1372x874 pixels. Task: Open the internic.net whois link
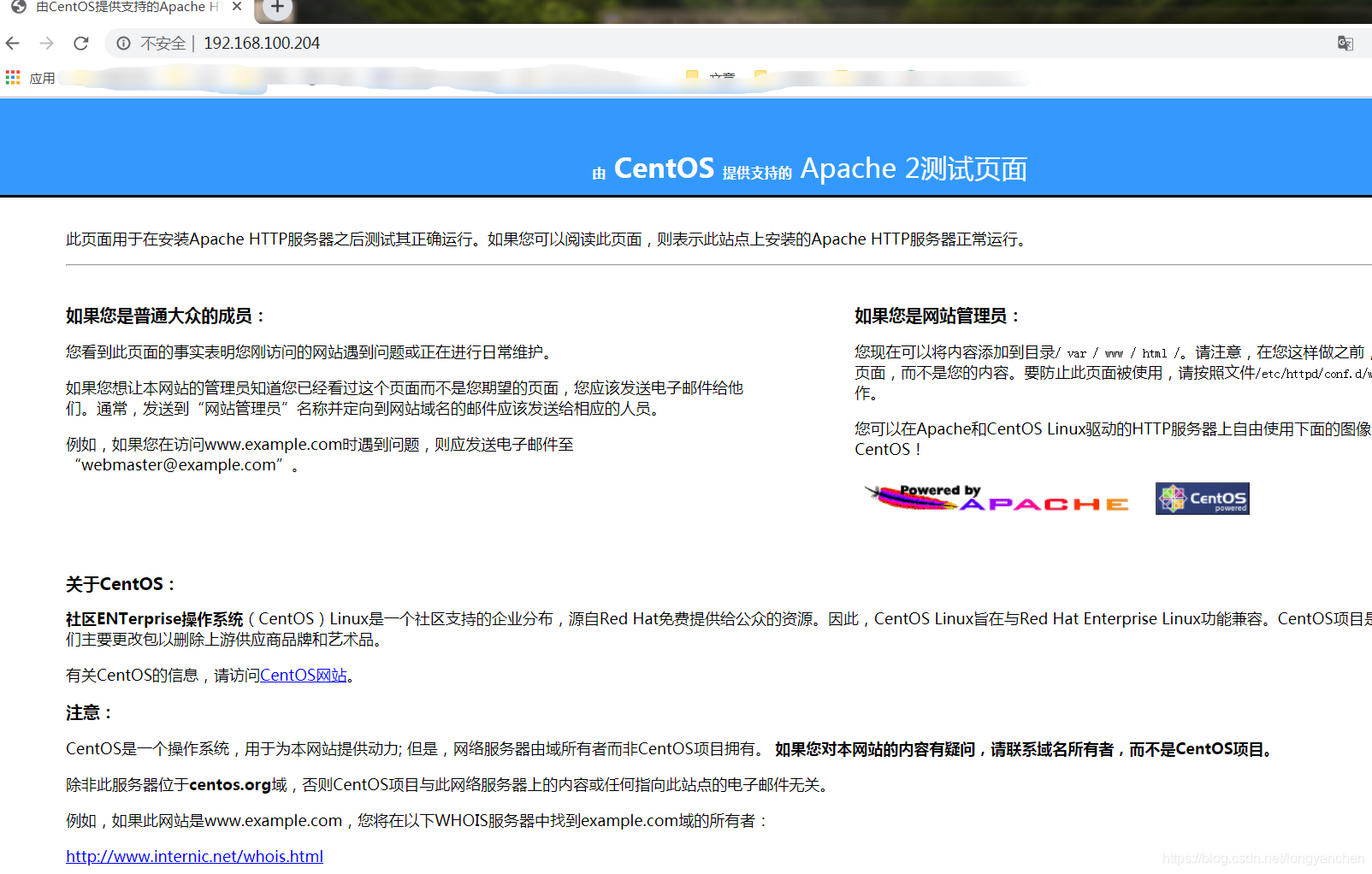[x=194, y=856]
